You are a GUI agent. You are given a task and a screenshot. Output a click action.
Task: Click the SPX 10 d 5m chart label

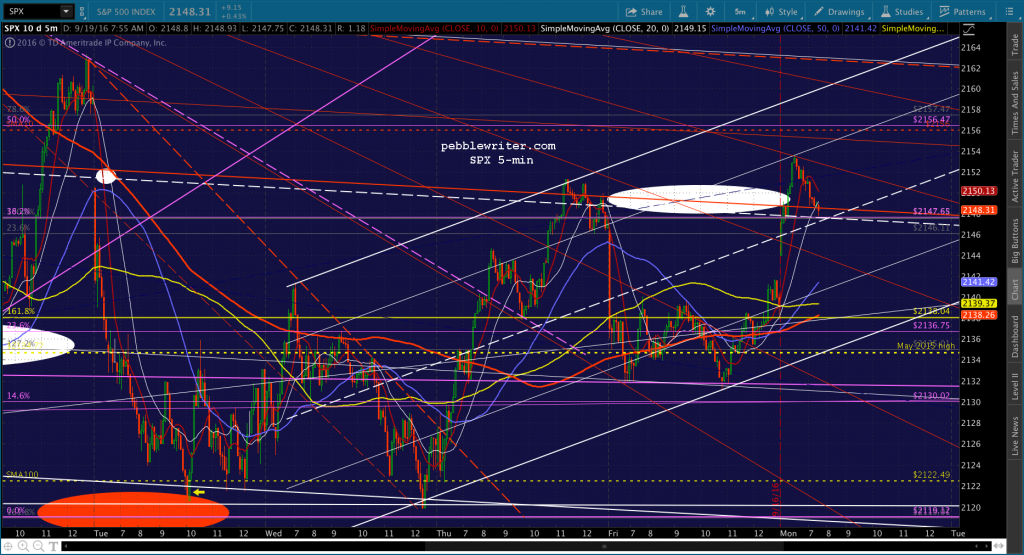point(31,29)
